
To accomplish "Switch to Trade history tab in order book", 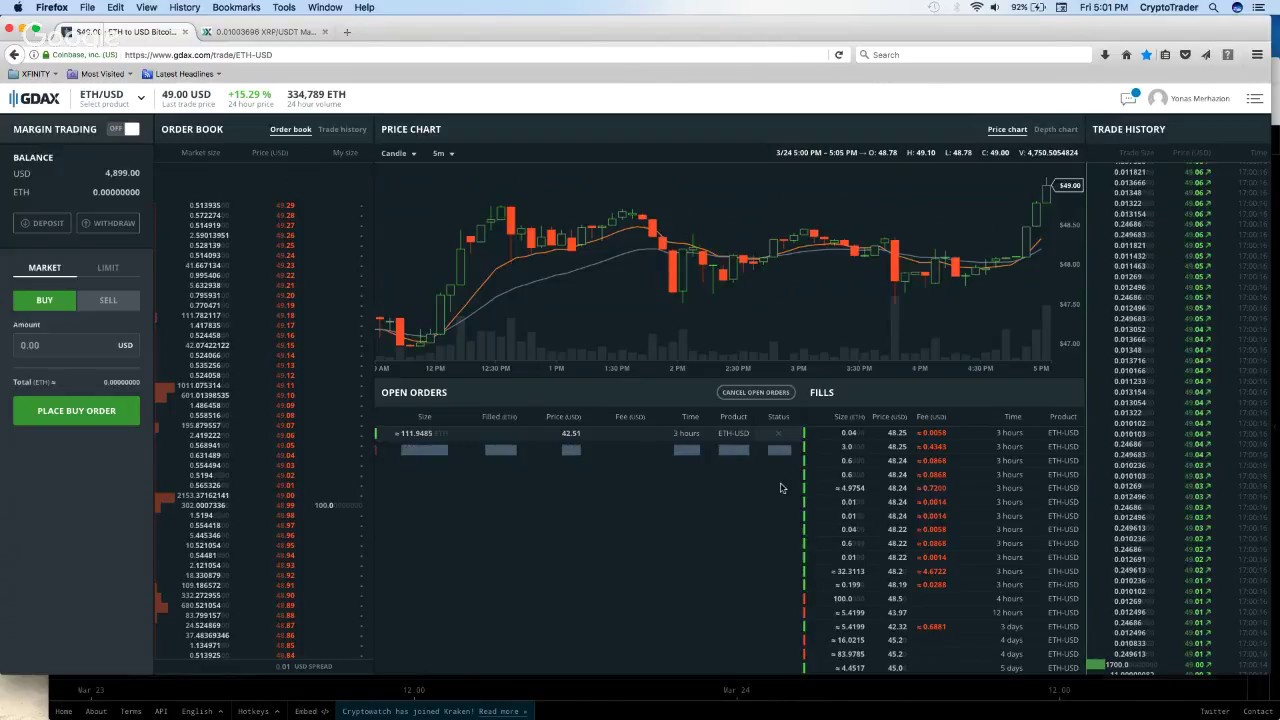I will pyautogui.click(x=342, y=129).
